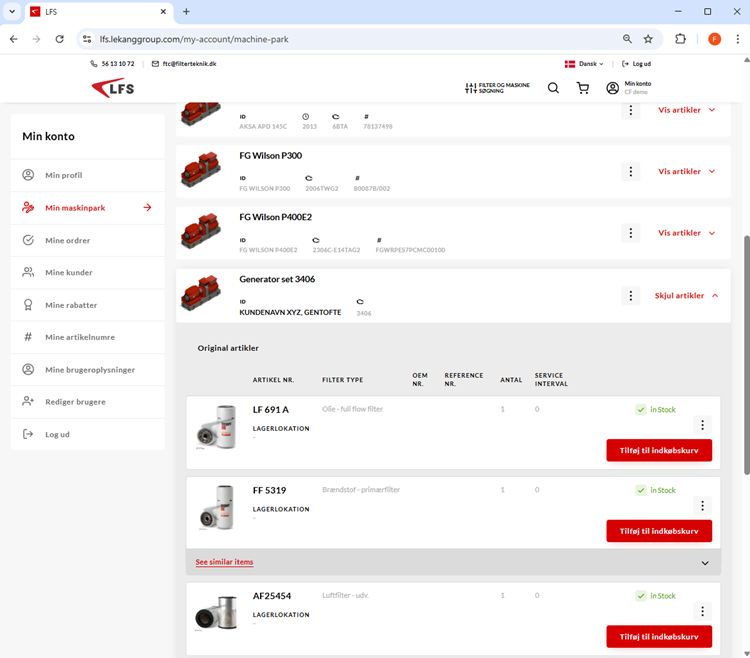750x658 pixels.
Task: Open the tab search dropdown arrow
Action: [12, 11]
